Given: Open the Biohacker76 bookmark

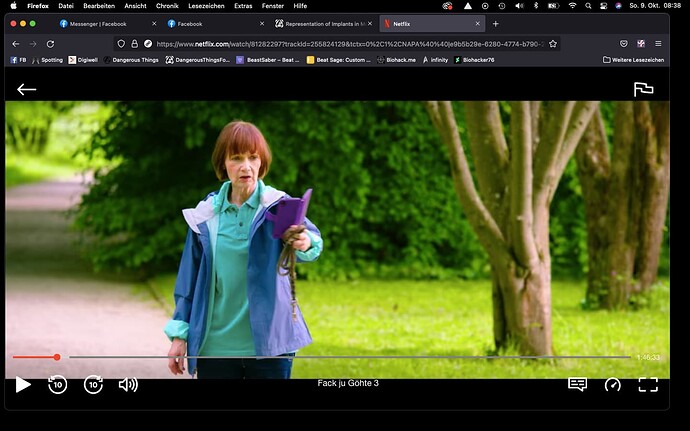Looking at the screenshot, I should [474, 60].
